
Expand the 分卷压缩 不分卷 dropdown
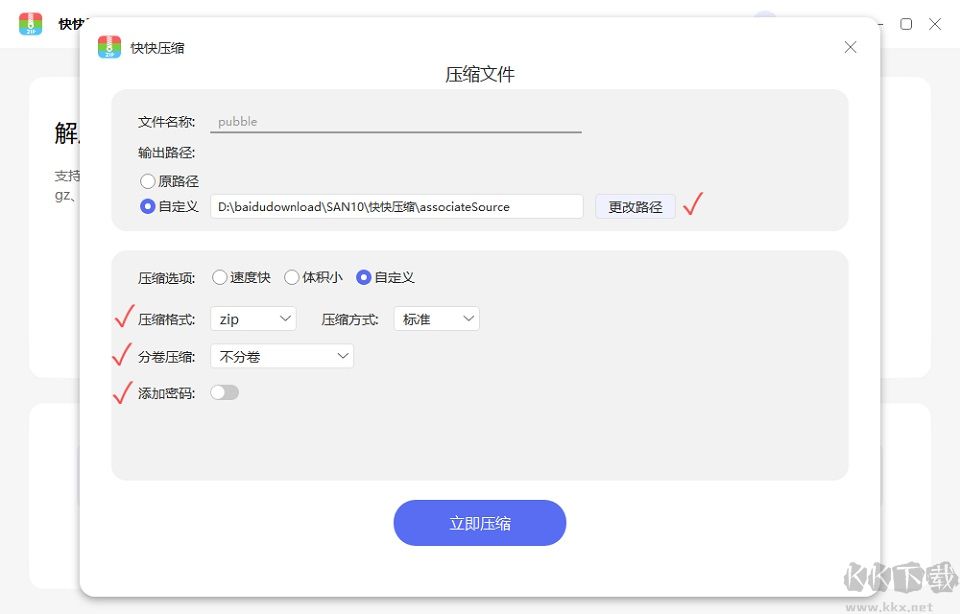281,355
